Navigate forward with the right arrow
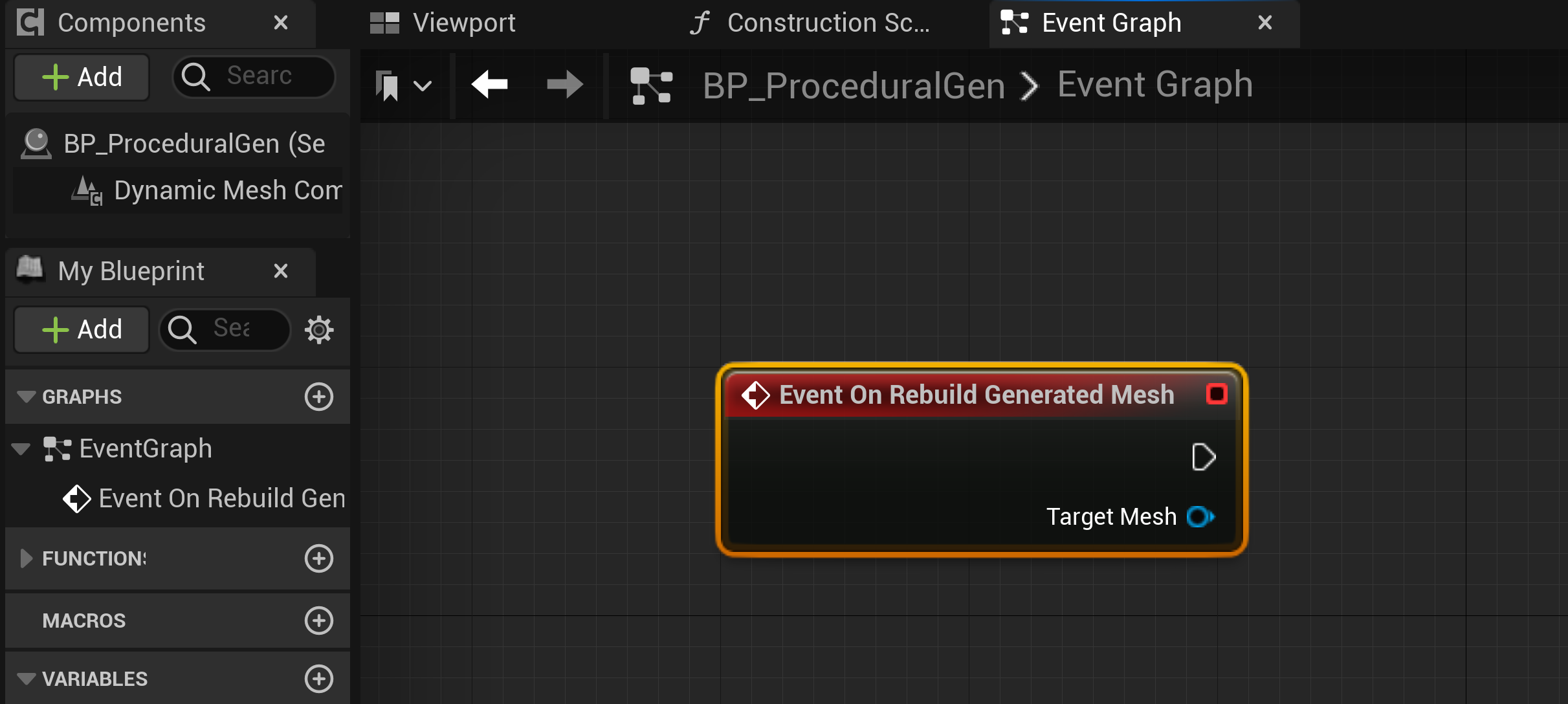1568x704 pixels. coord(564,85)
